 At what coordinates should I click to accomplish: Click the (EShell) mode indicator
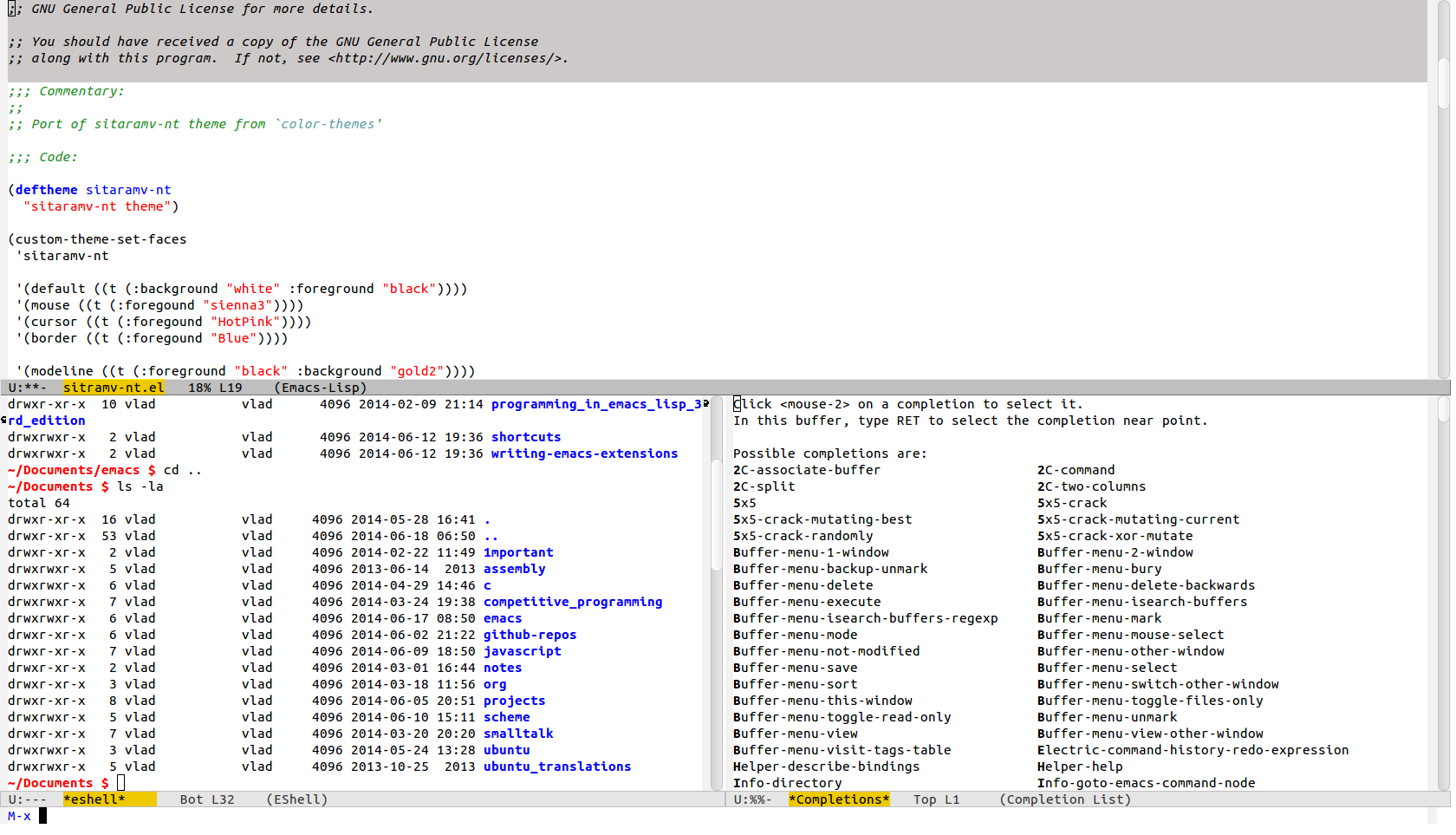pyautogui.click(x=297, y=799)
